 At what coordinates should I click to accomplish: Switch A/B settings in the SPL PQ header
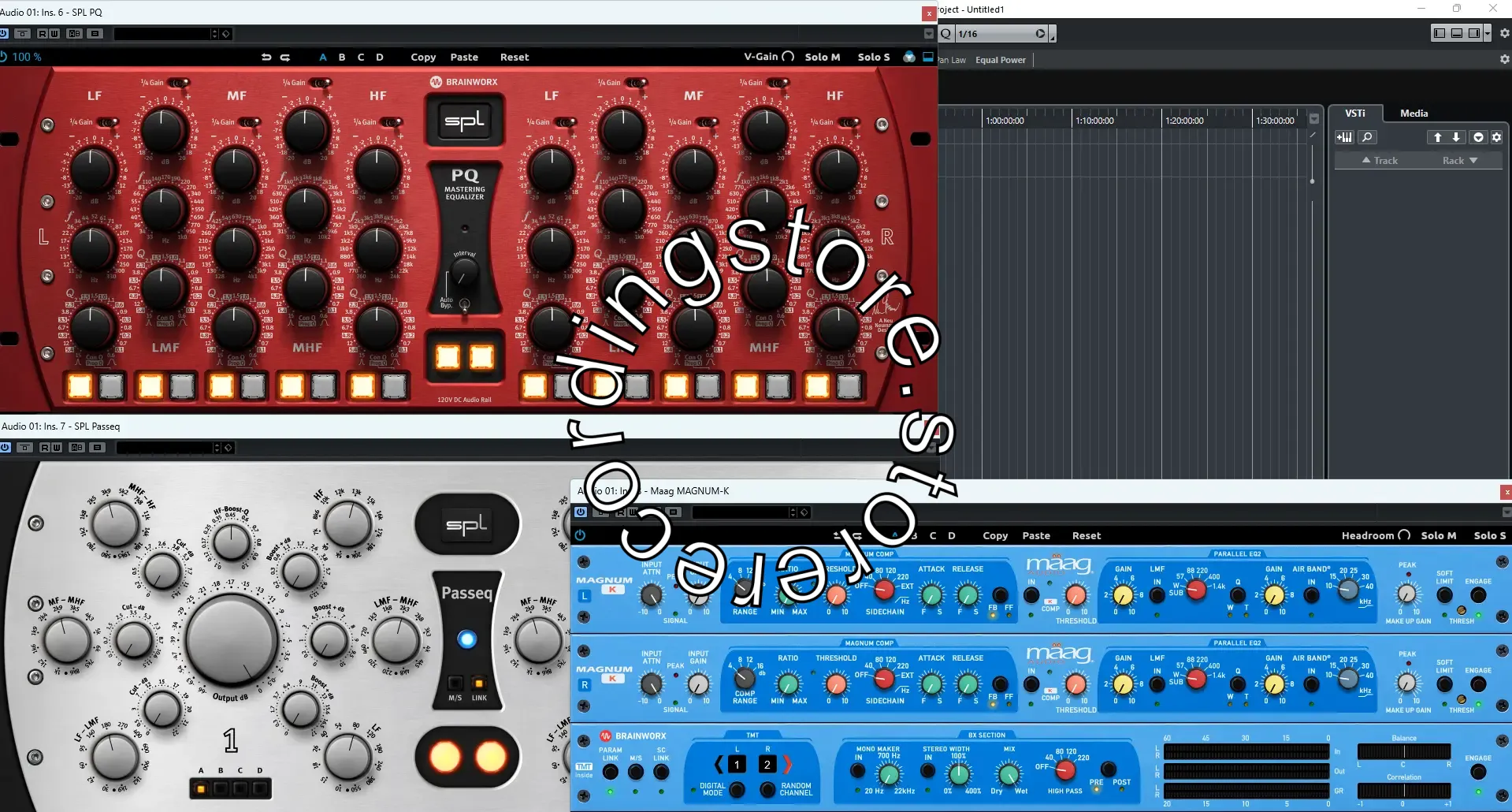point(74,34)
